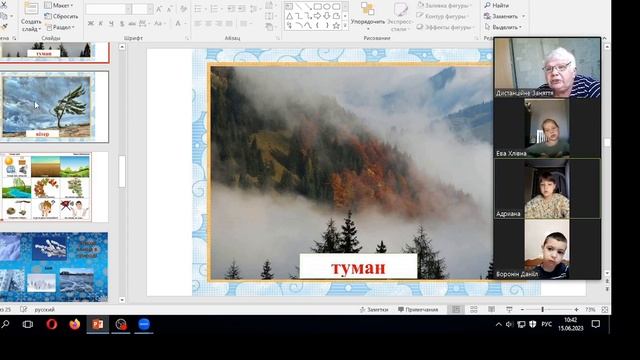Click the русский language indicator
640x360 pixels.
(44, 310)
